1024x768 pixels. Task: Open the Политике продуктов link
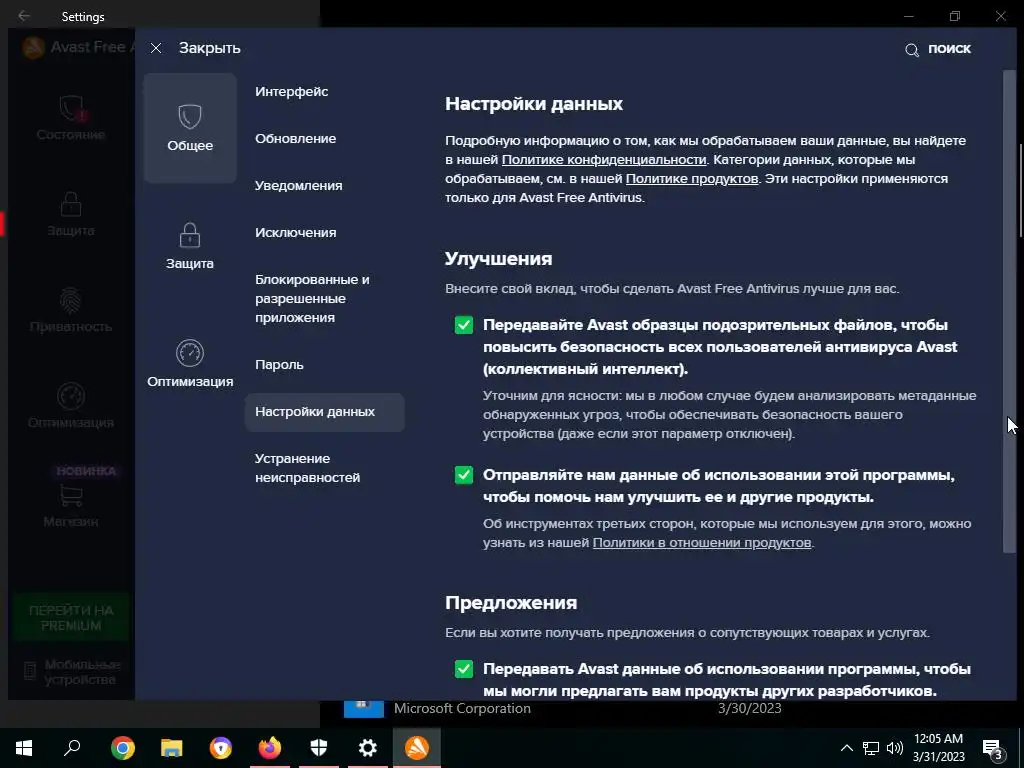coord(692,178)
